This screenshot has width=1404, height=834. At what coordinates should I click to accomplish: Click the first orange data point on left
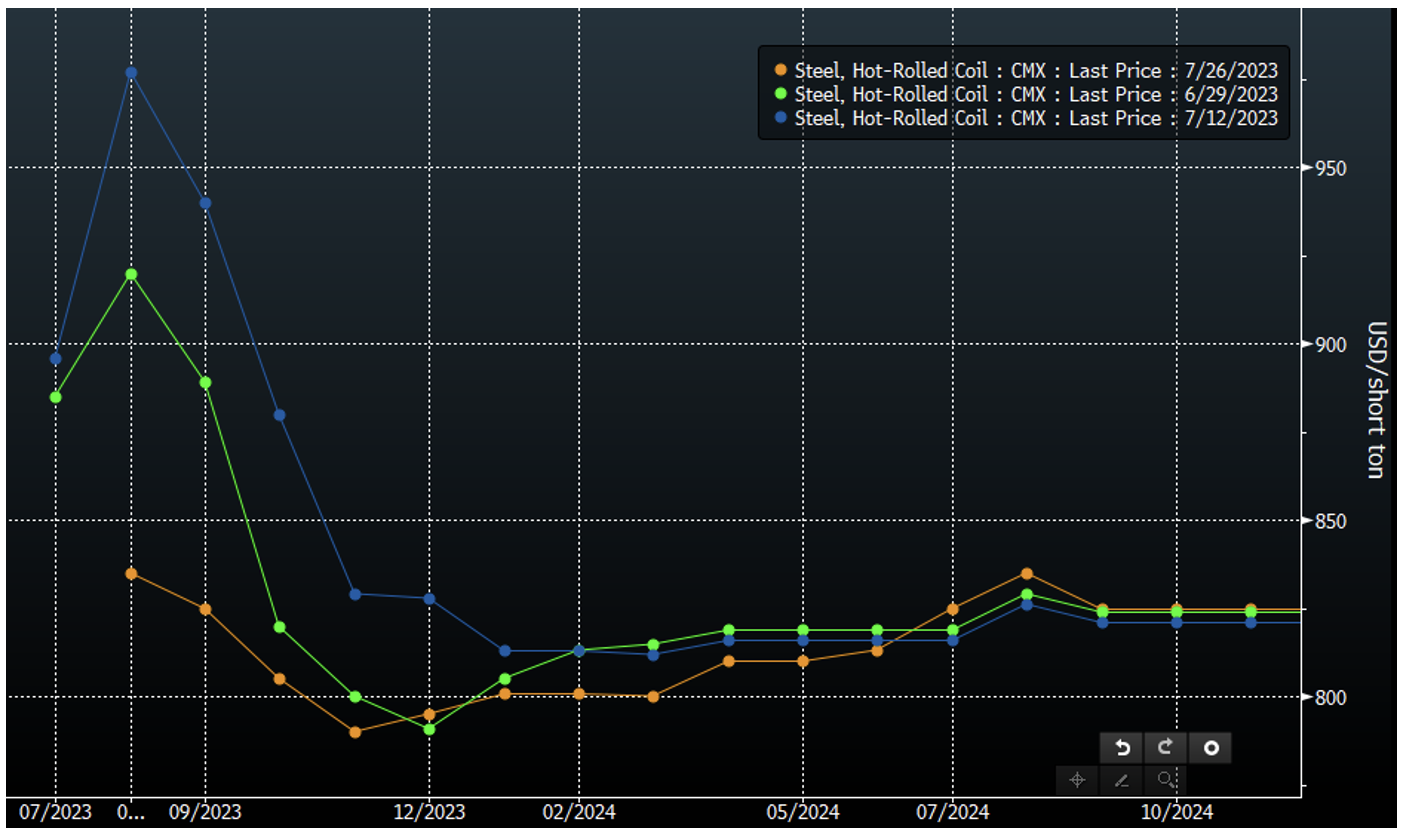point(131,573)
